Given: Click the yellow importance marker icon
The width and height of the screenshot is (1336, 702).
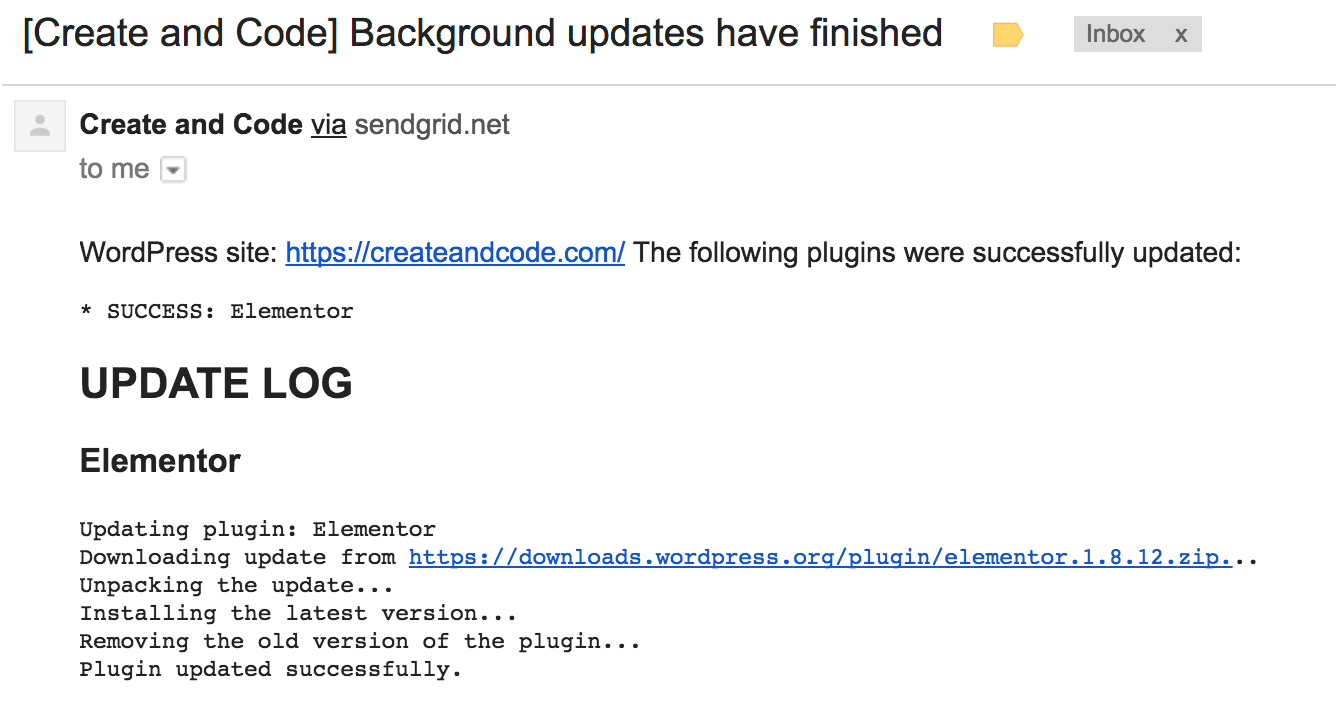Looking at the screenshot, I should (1007, 36).
